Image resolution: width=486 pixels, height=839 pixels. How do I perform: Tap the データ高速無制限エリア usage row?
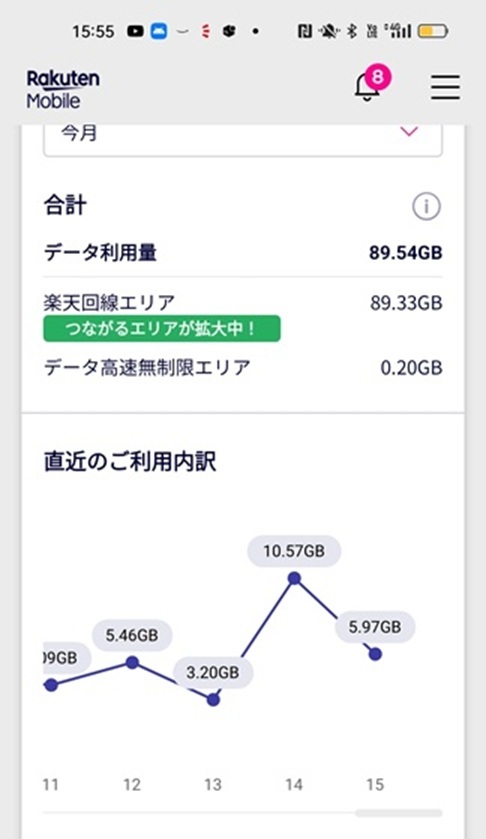pyautogui.click(x=243, y=368)
